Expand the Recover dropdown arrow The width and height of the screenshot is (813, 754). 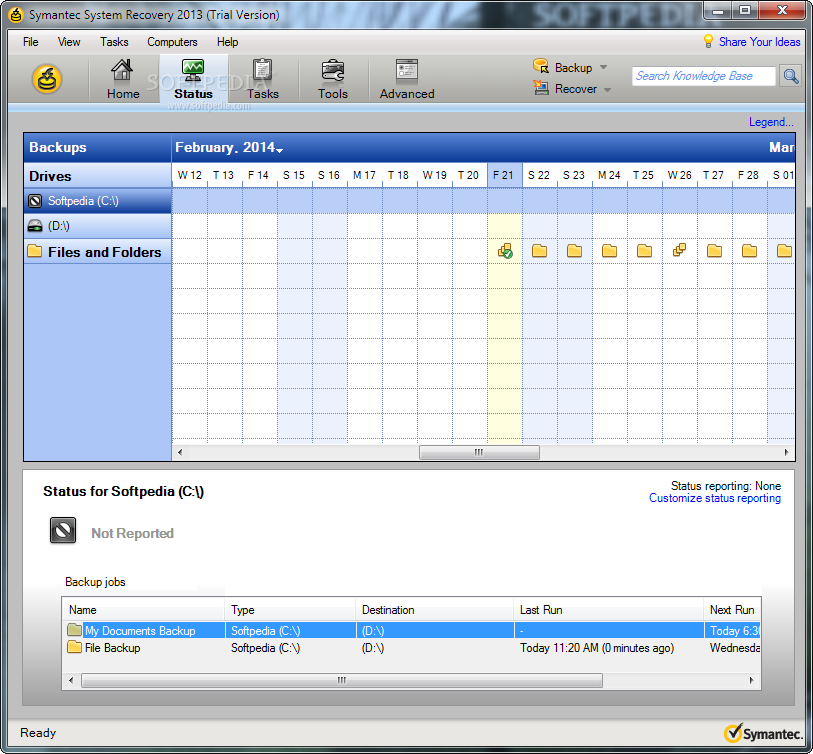607,90
